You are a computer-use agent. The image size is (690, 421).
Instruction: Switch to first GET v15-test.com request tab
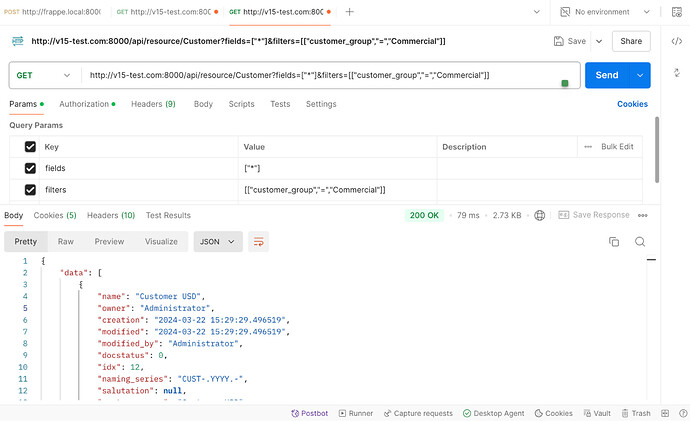click(167, 12)
